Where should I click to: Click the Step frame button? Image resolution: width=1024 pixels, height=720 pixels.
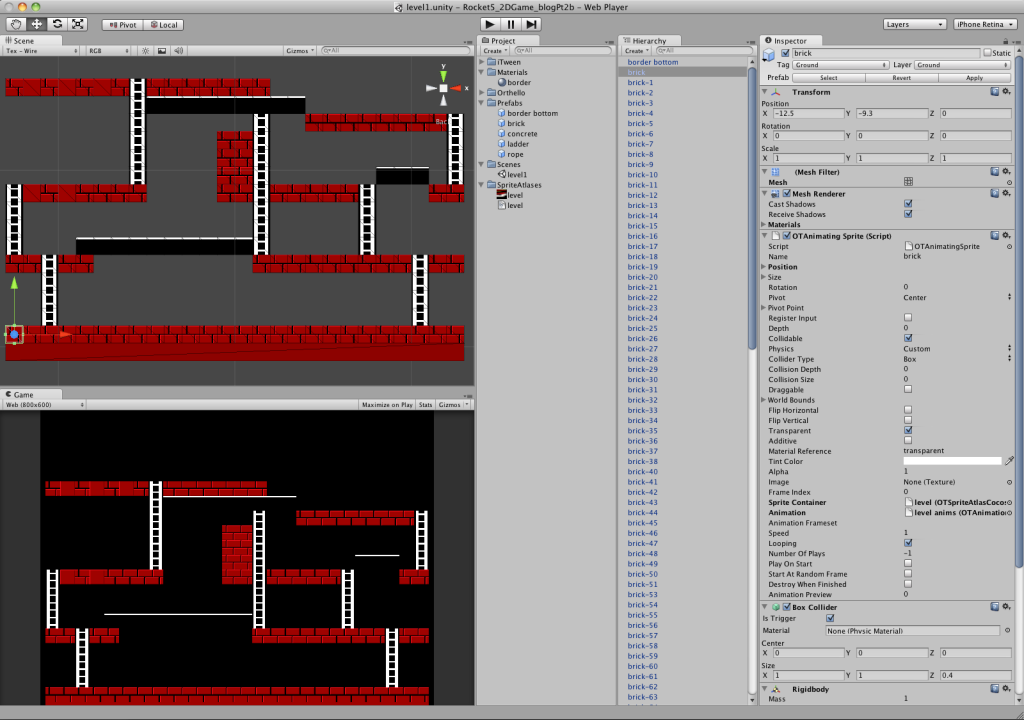pos(532,24)
